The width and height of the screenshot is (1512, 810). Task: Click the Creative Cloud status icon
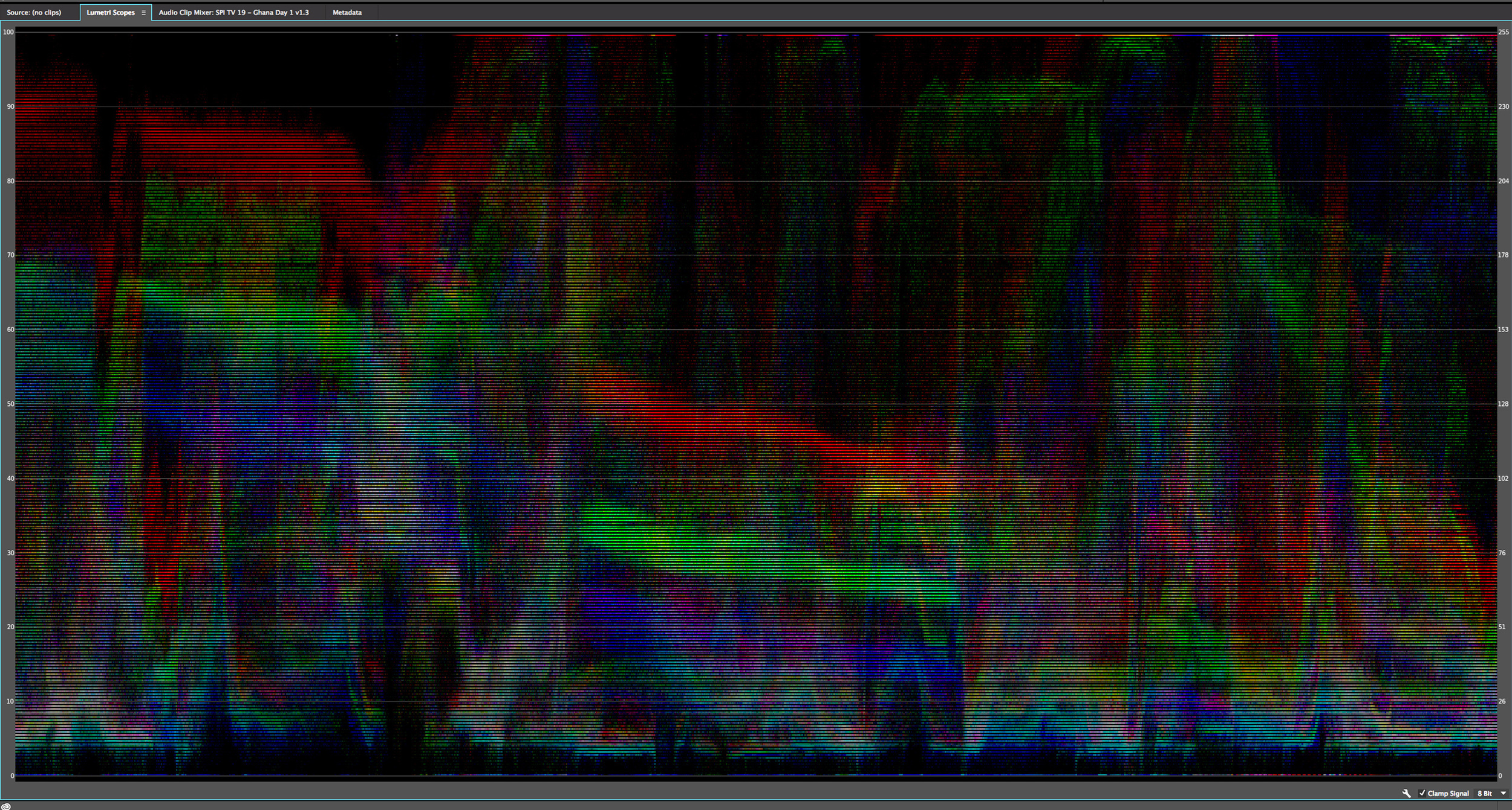(6, 806)
